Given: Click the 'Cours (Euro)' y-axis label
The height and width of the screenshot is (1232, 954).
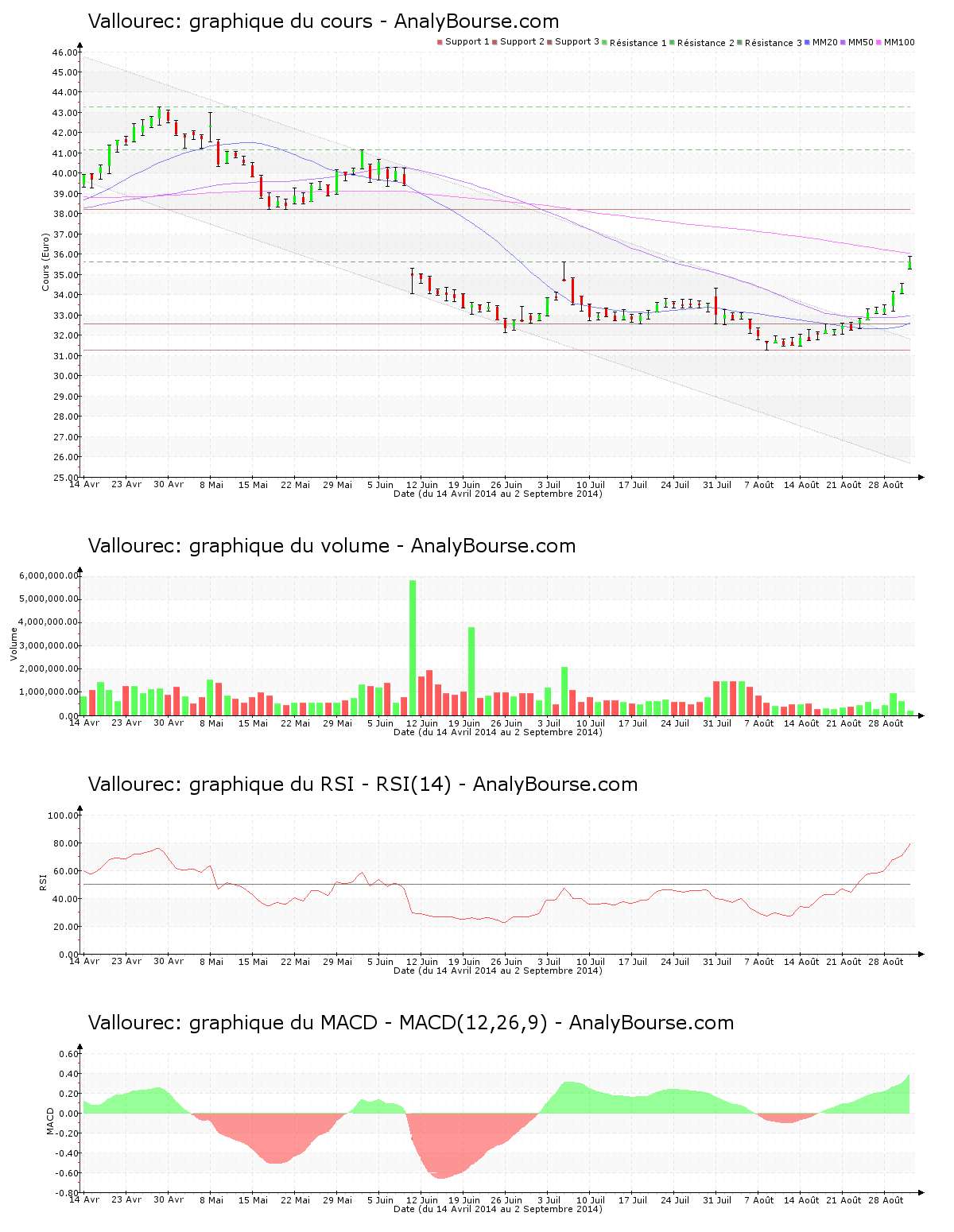Looking at the screenshot, I should [46, 262].
